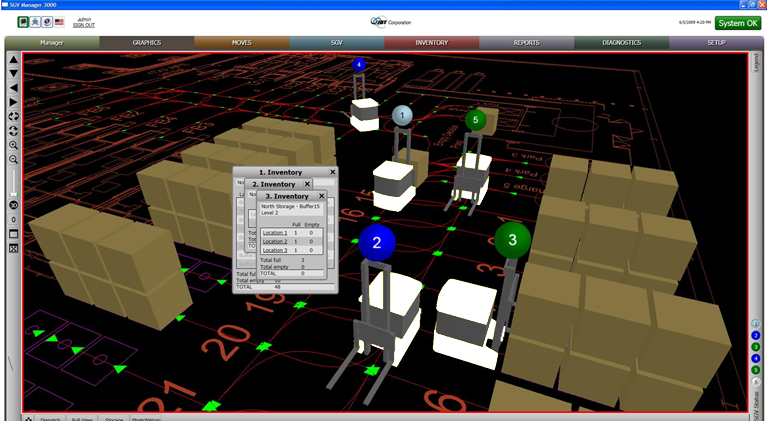Open the DIAGNOSTICS menu tab

[621, 43]
